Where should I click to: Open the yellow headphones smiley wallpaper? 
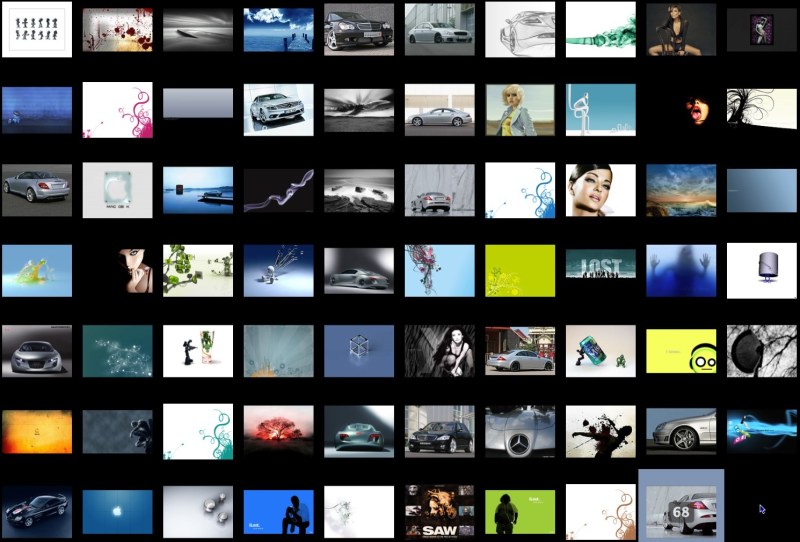click(681, 351)
